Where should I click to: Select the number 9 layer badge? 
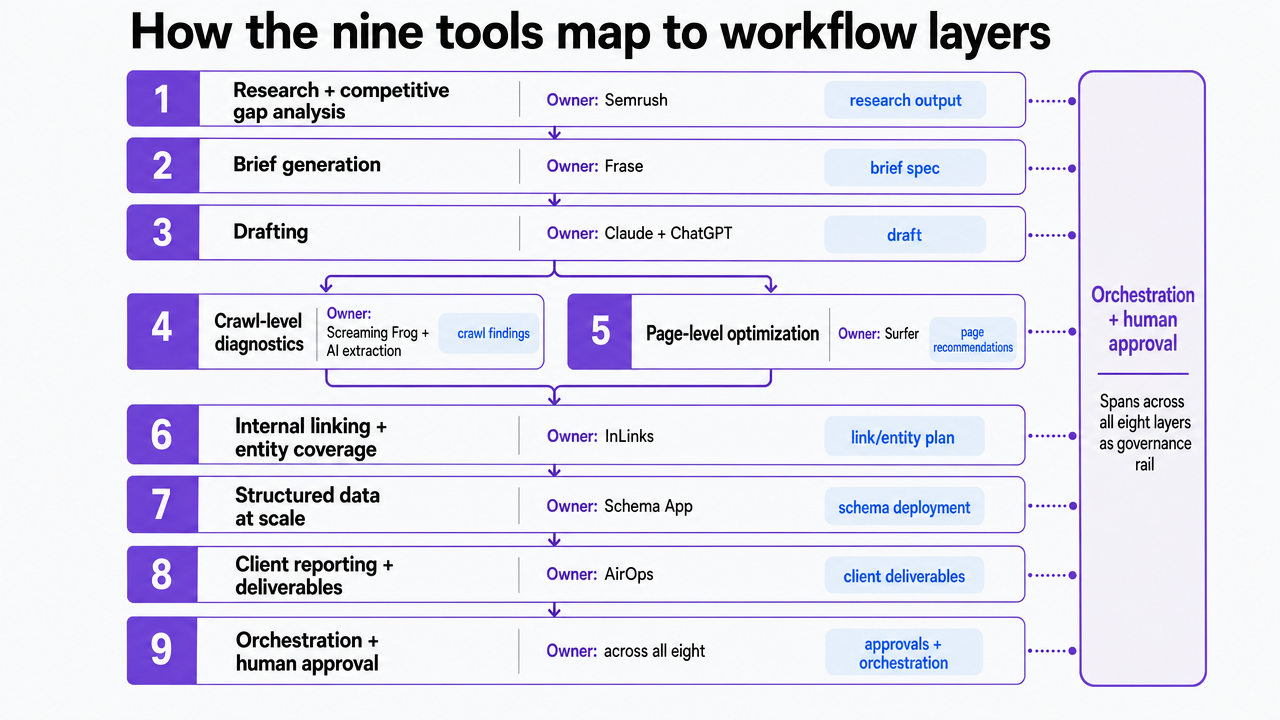coord(162,651)
